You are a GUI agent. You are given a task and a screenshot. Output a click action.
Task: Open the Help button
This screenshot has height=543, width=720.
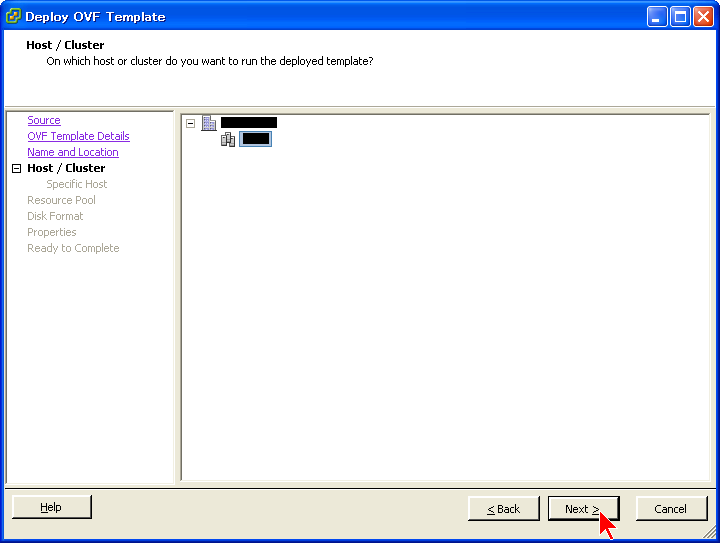tap(52, 507)
